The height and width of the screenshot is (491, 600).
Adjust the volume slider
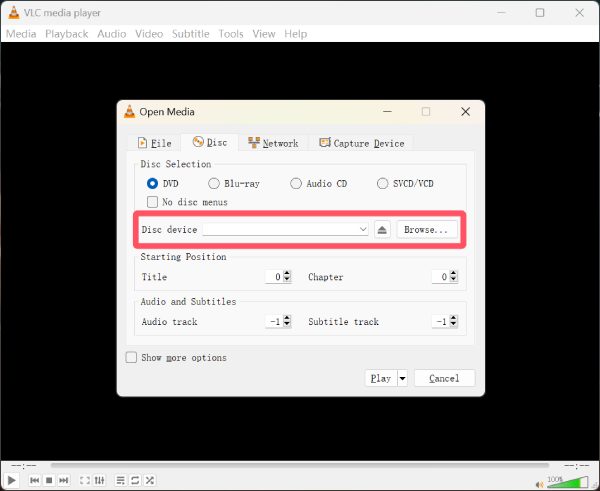click(568, 482)
